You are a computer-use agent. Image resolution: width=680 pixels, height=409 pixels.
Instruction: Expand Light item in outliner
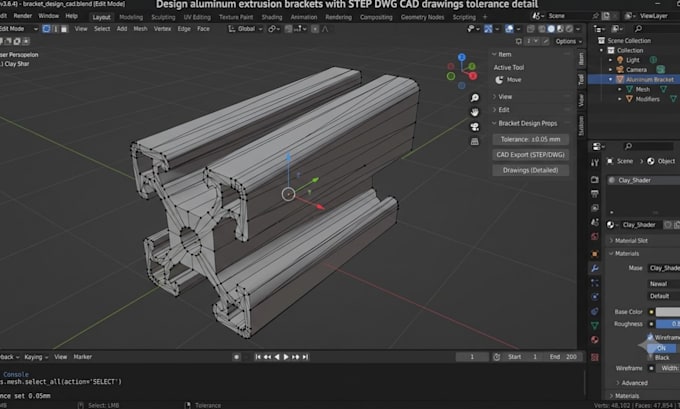click(x=610, y=60)
